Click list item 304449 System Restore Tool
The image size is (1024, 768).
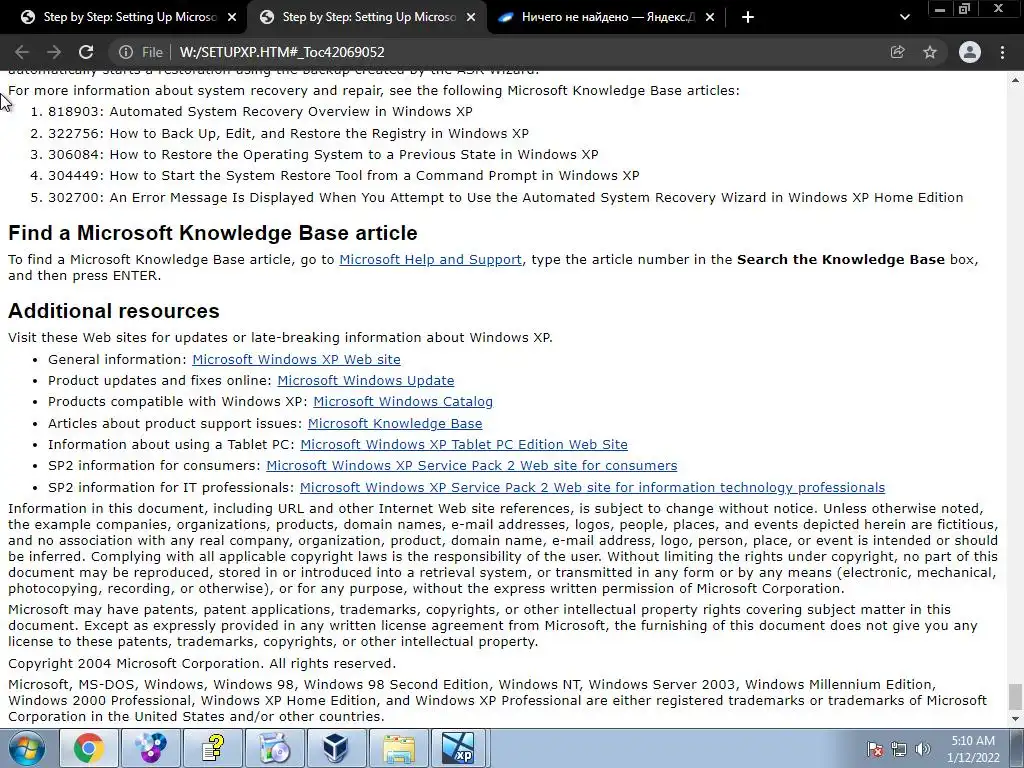(344, 175)
